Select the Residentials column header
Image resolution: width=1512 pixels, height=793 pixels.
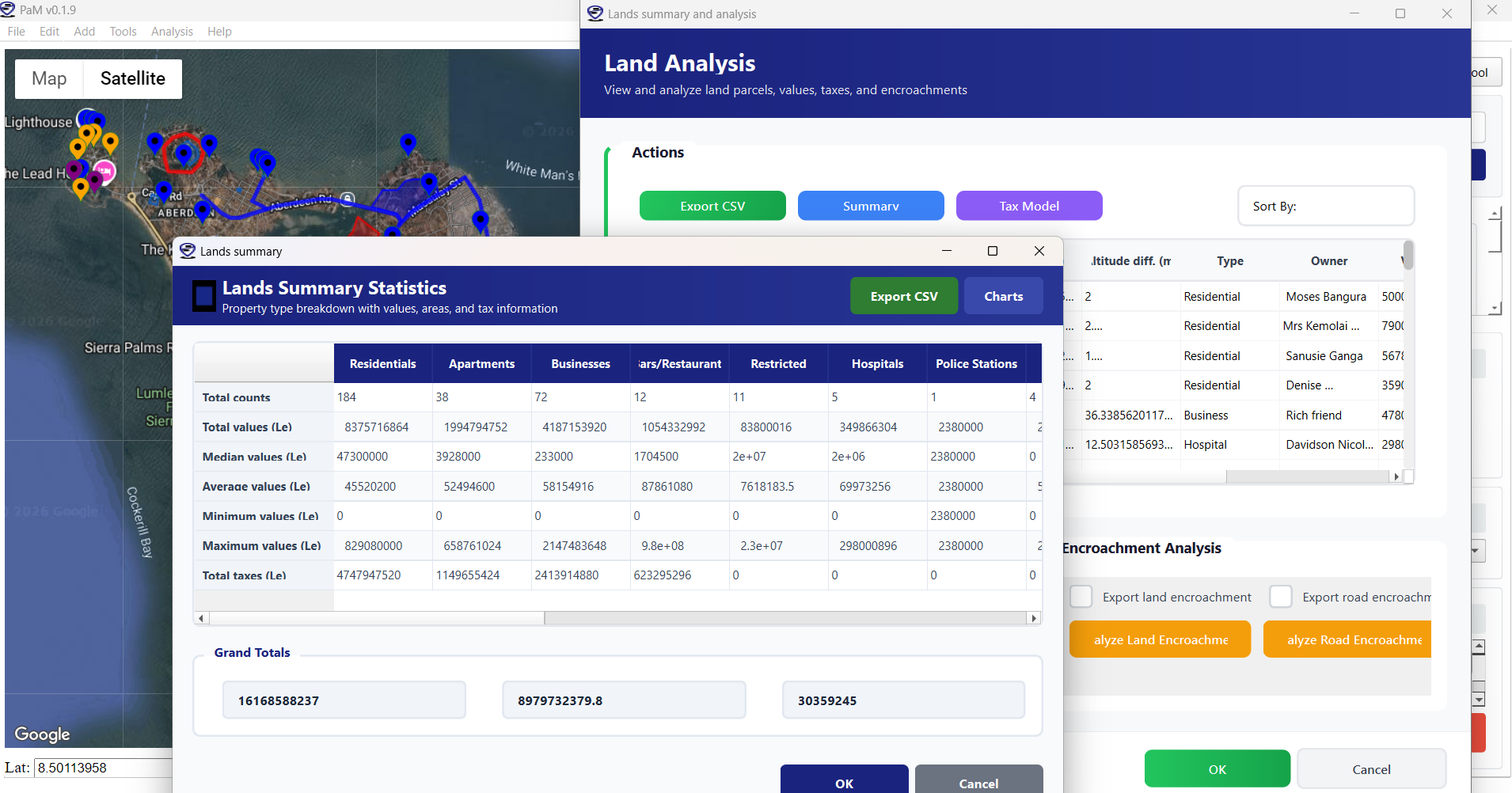coord(383,363)
